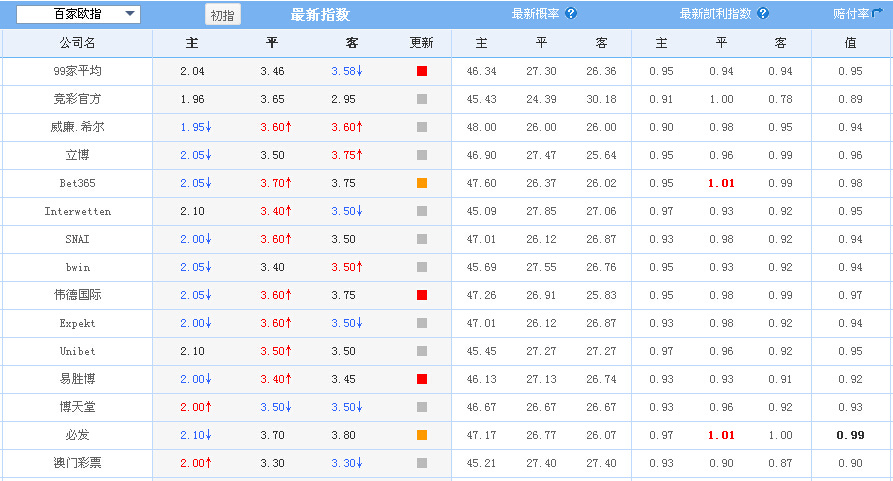This screenshot has width=893, height=481.
Task: Click the bold 0.99 payout value for 必发
Action: (x=850, y=435)
